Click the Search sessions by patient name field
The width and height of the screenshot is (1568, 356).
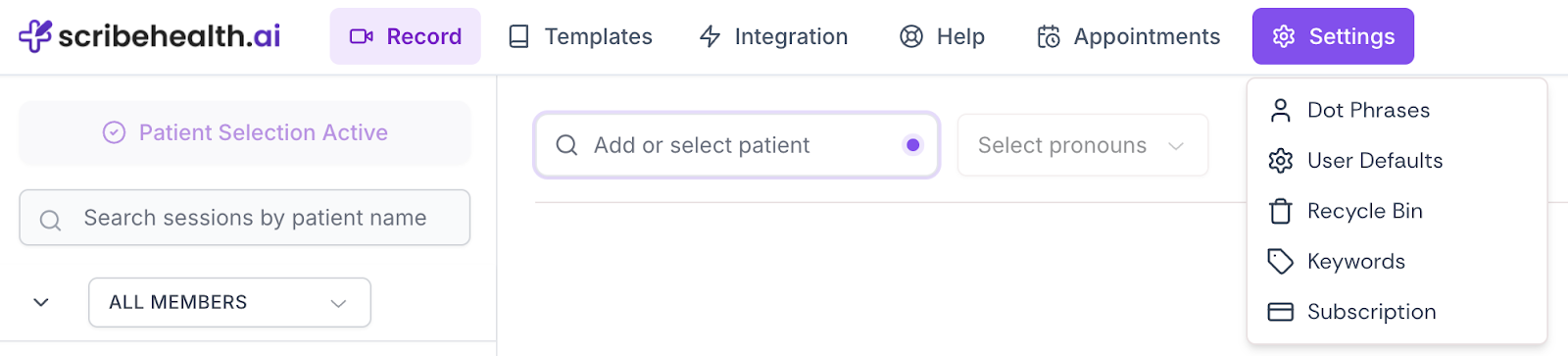(x=245, y=218)
